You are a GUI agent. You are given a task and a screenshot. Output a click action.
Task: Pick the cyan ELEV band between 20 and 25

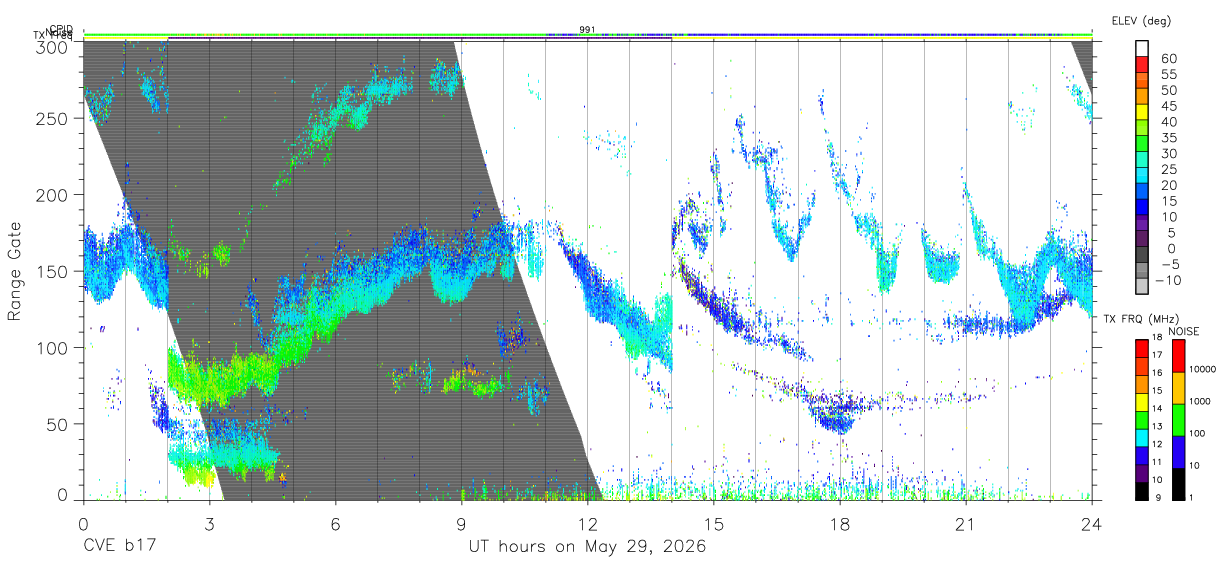coord(1143,177)
